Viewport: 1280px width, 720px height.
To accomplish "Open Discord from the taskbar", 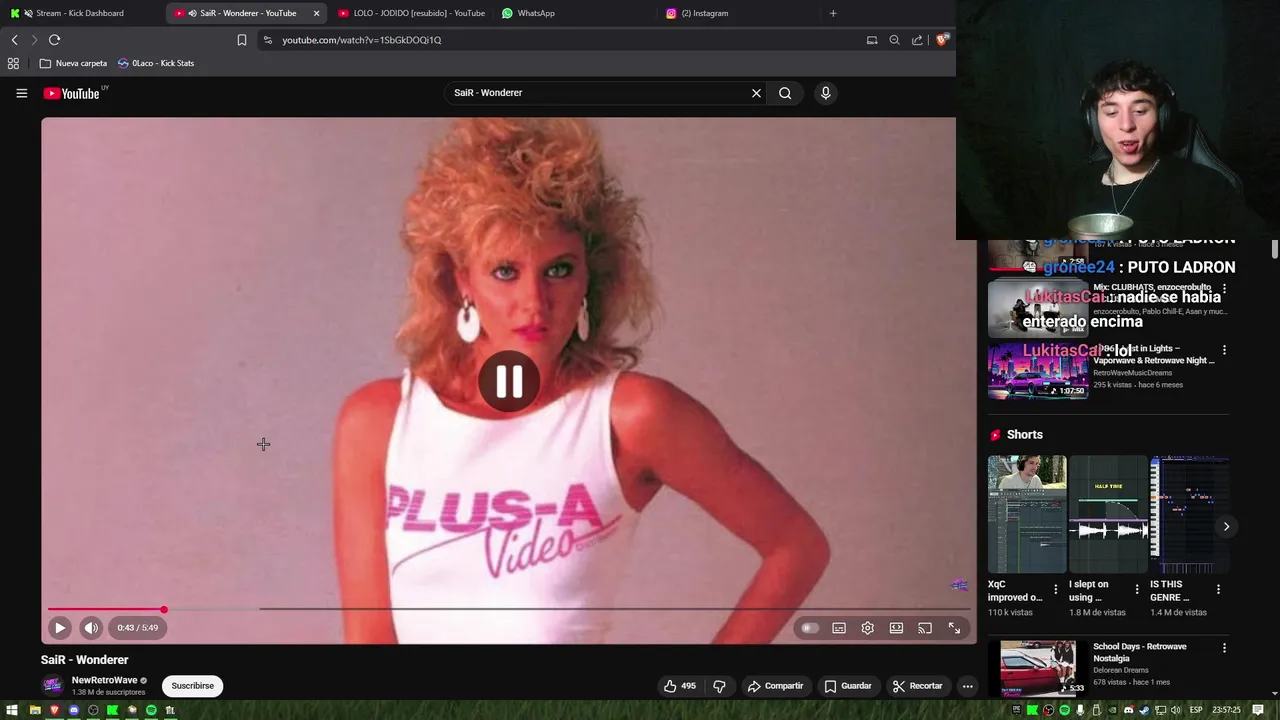I will tap(73, 710).
